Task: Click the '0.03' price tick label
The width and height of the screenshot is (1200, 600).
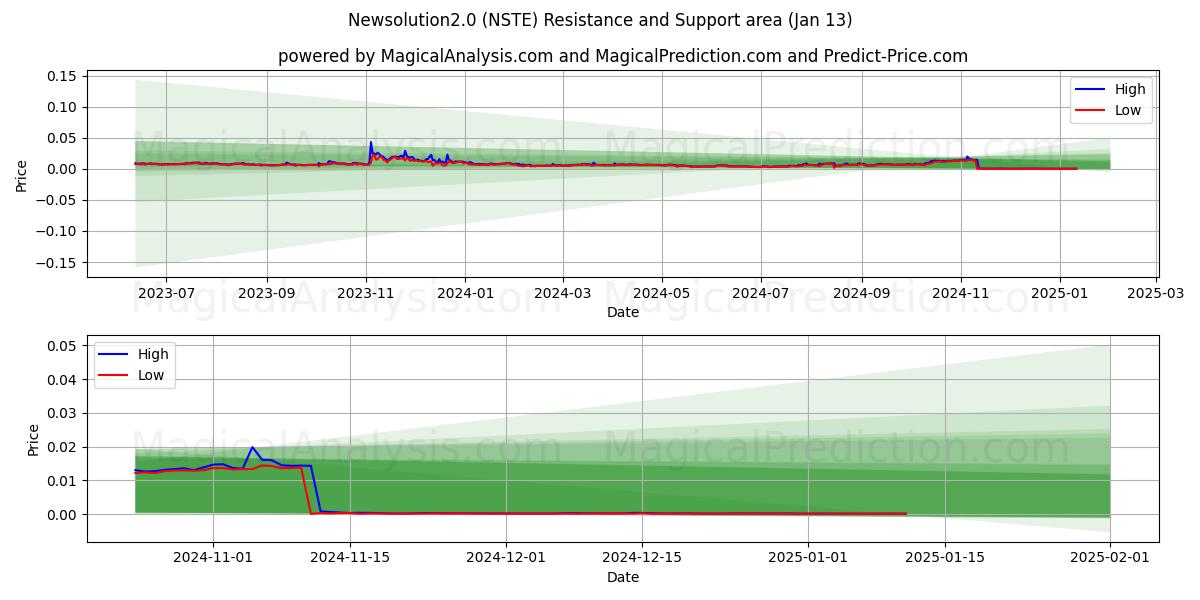Action: tap(62, 413)
